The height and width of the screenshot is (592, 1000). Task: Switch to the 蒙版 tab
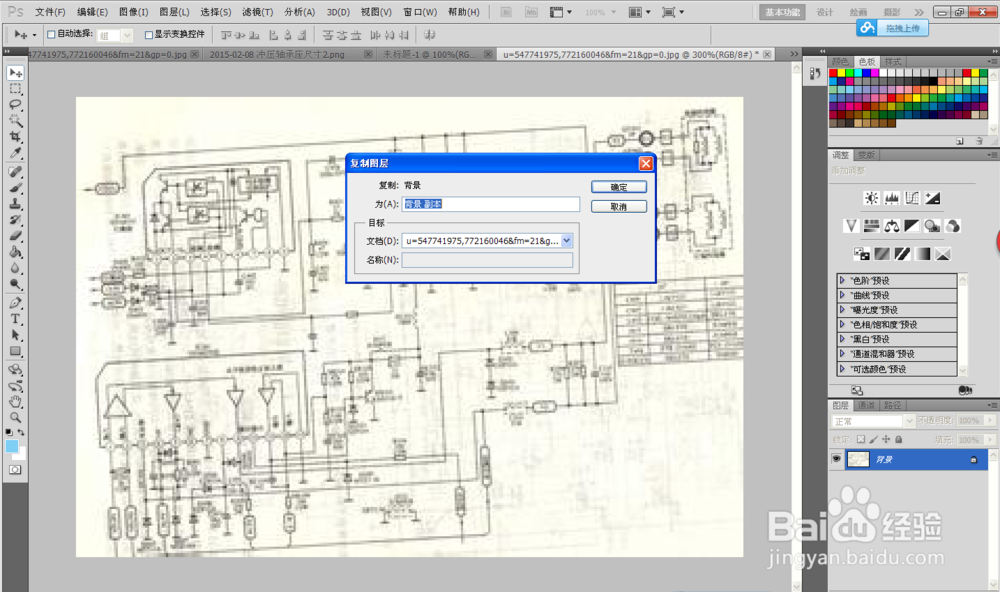[x=866, y=155]
